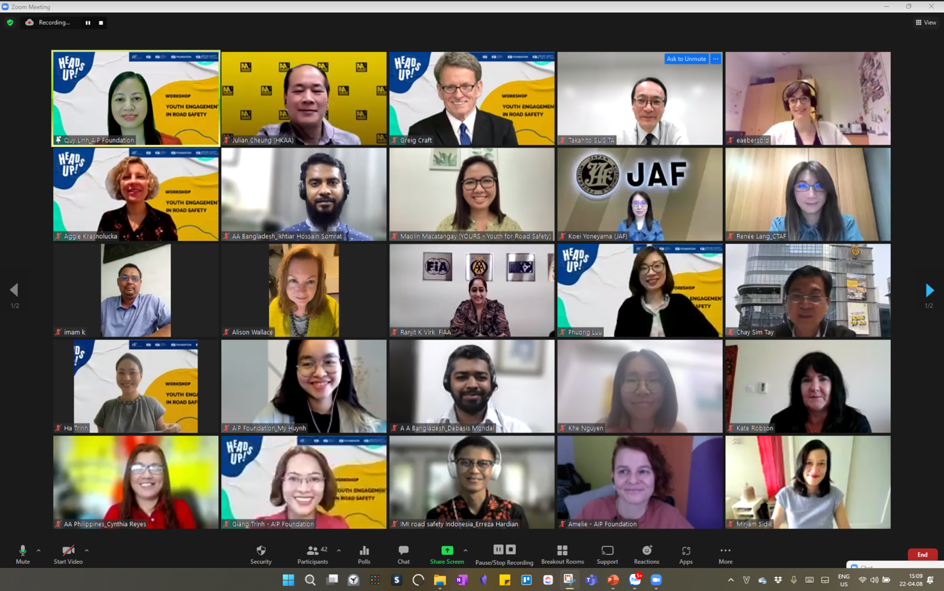Open the three-dot menu on Takahito Sugita's tile
The height and width of the screenshot is (591, 944).
715,59
